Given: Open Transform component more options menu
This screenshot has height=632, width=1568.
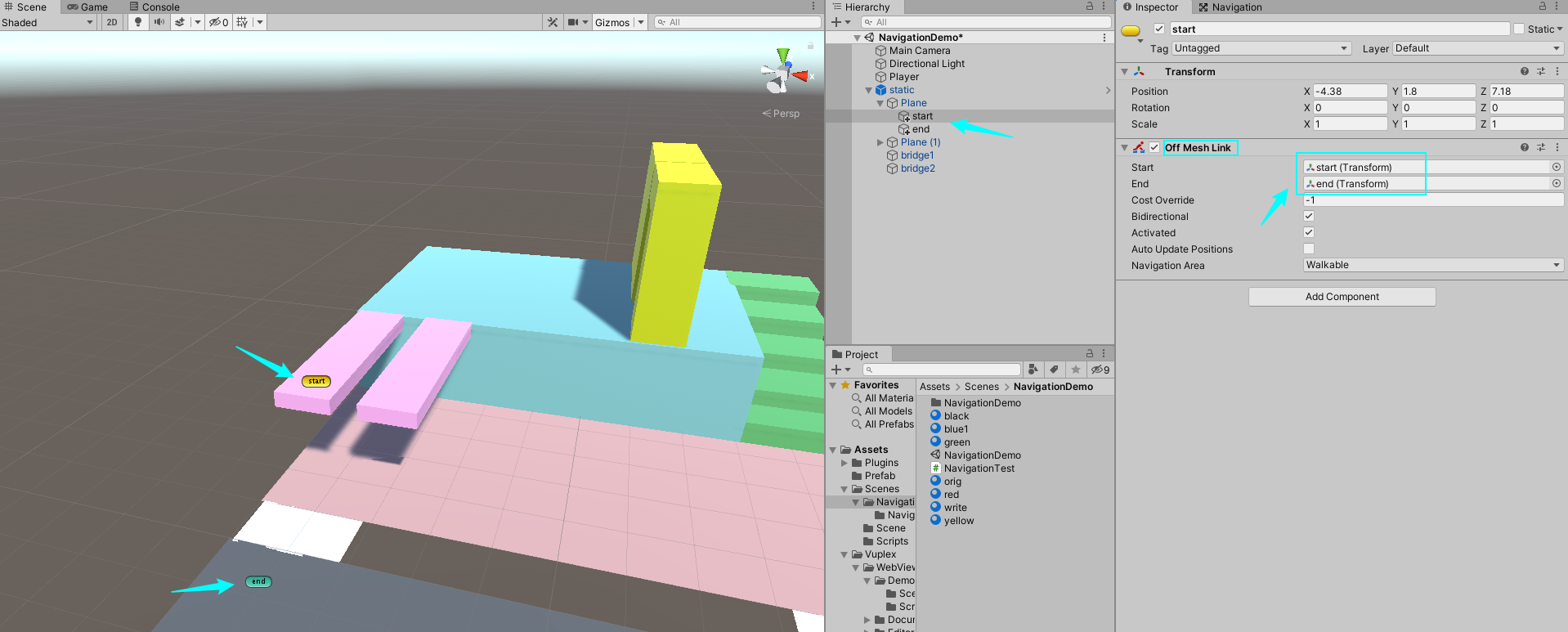Looking at the screenshot, I should 1557,71.
